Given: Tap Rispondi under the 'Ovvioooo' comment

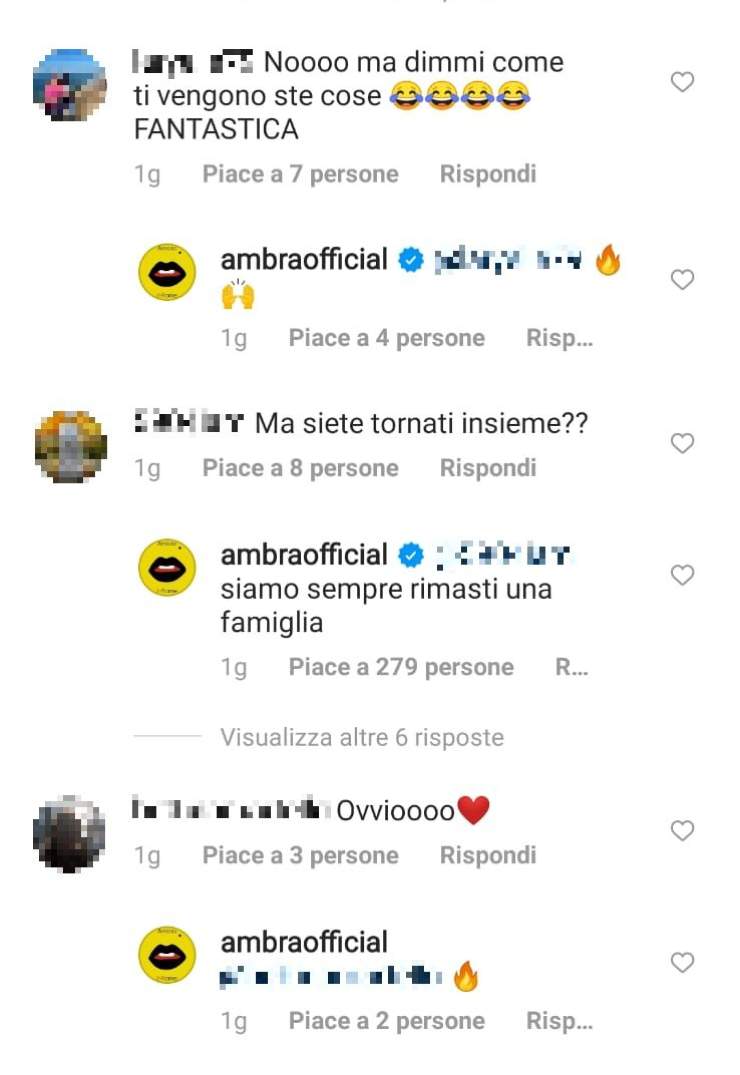Looking at the screenshot, I should click(x=488, y=856).
